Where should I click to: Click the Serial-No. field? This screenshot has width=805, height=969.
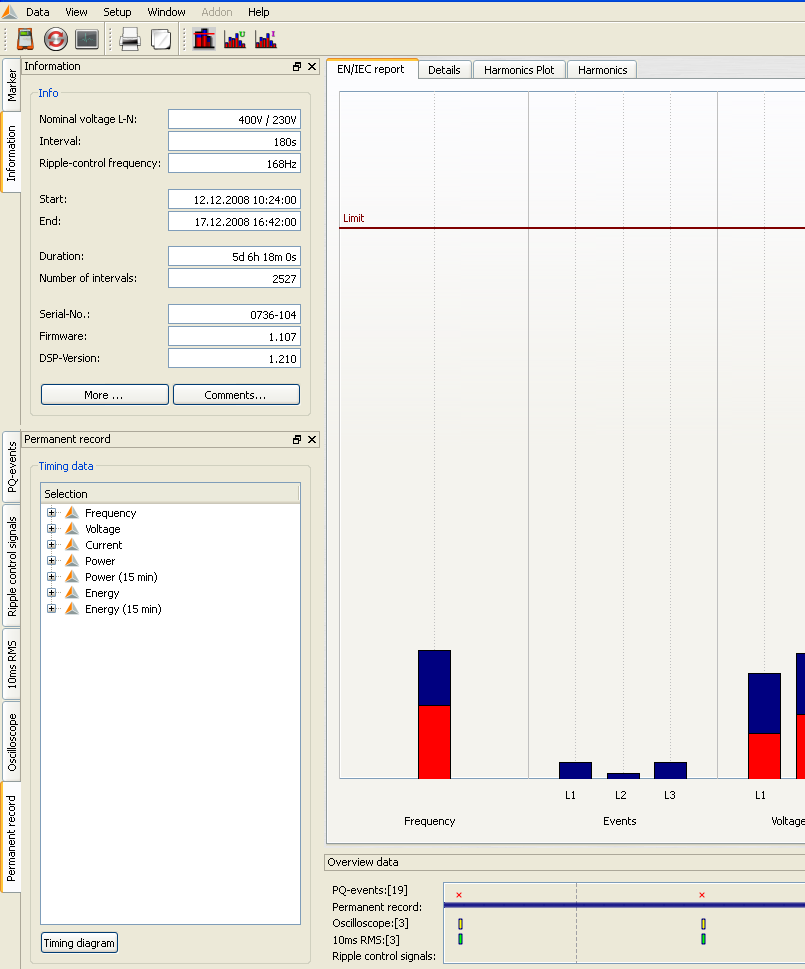pyautogui.click(x=234, y=315)
